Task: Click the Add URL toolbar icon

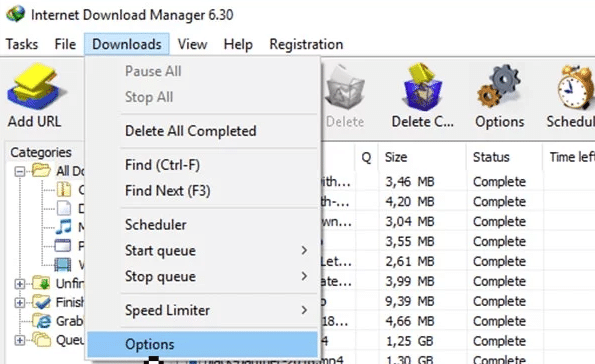Action: 36,87
